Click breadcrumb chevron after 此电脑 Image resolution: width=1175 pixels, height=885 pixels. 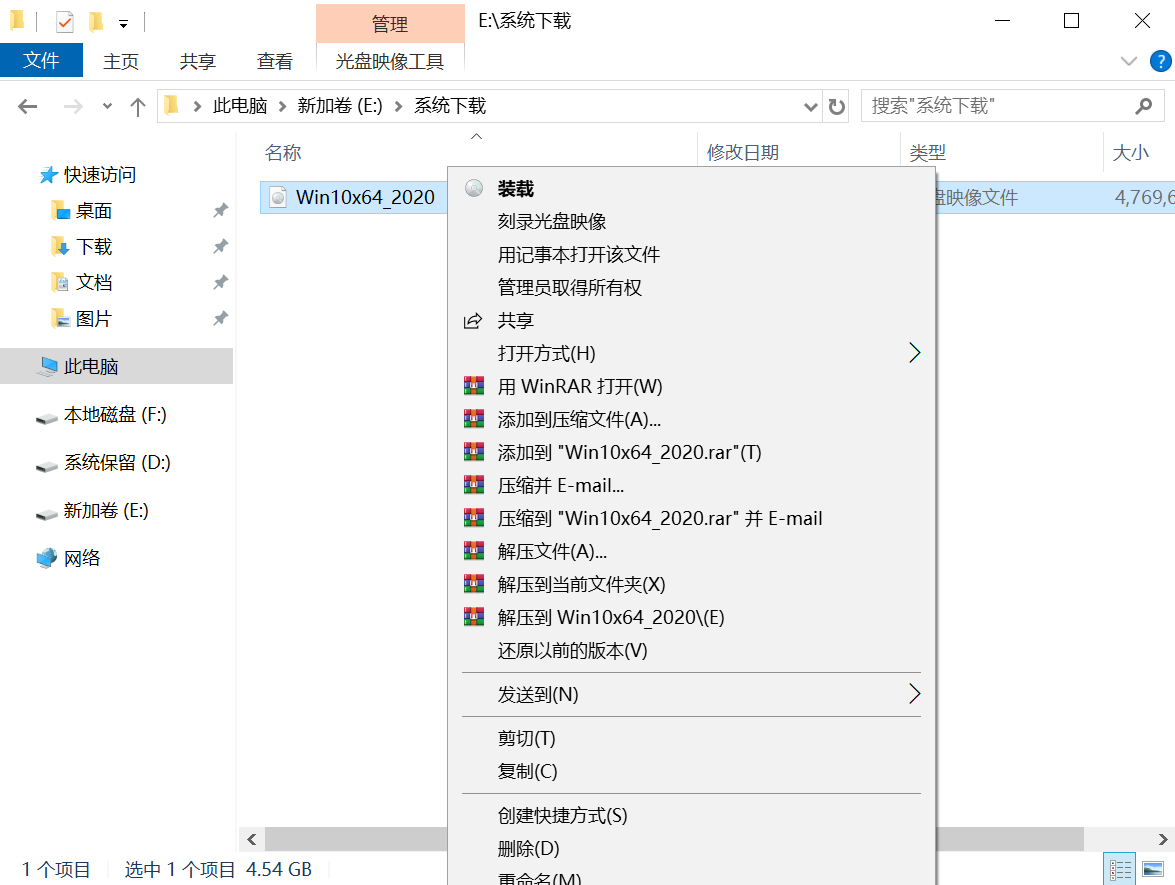pos(283,106)
